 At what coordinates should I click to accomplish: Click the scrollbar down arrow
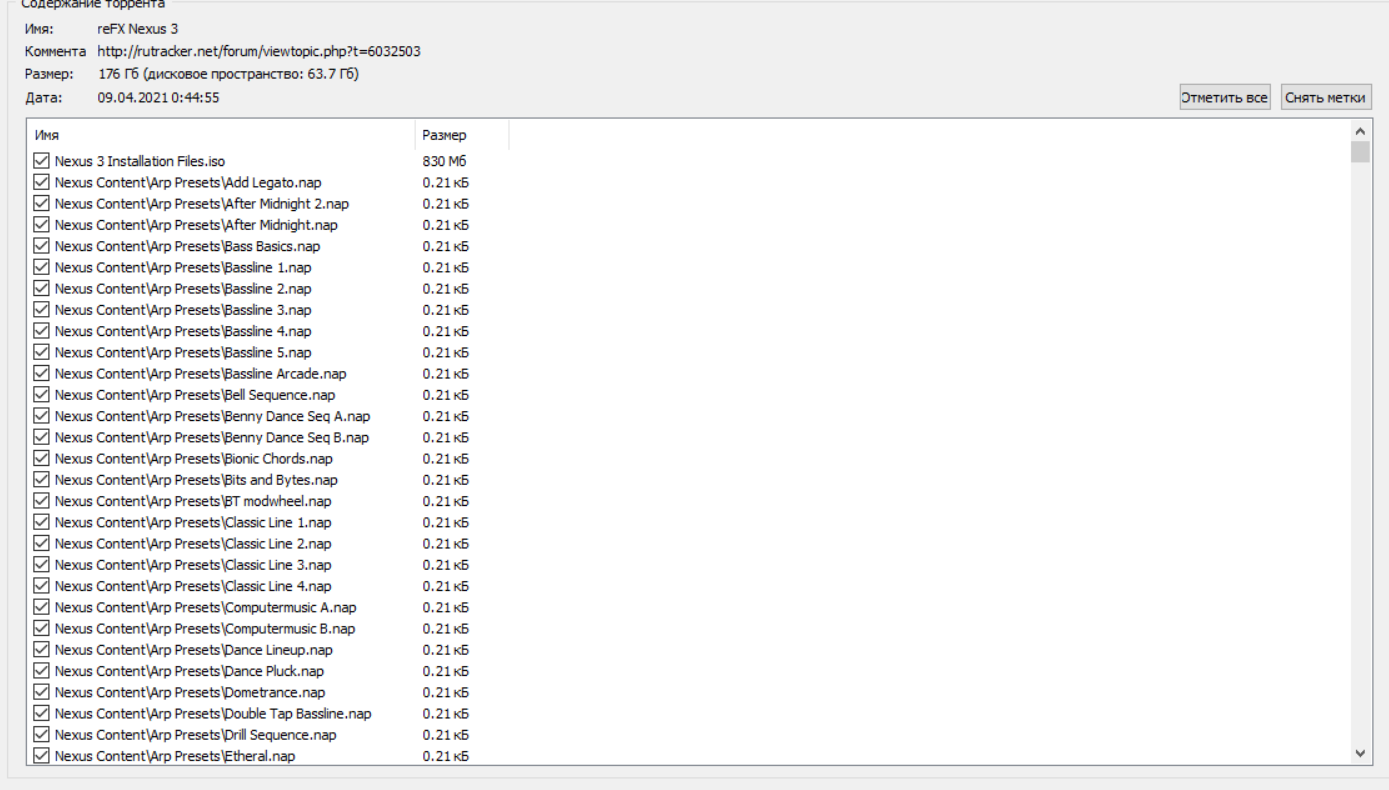point(1359,753)
